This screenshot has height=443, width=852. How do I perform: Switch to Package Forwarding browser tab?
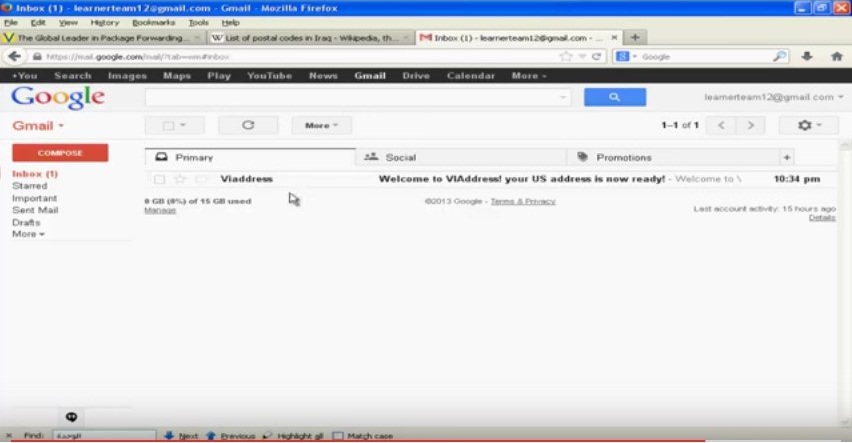(x=103, y=38)
